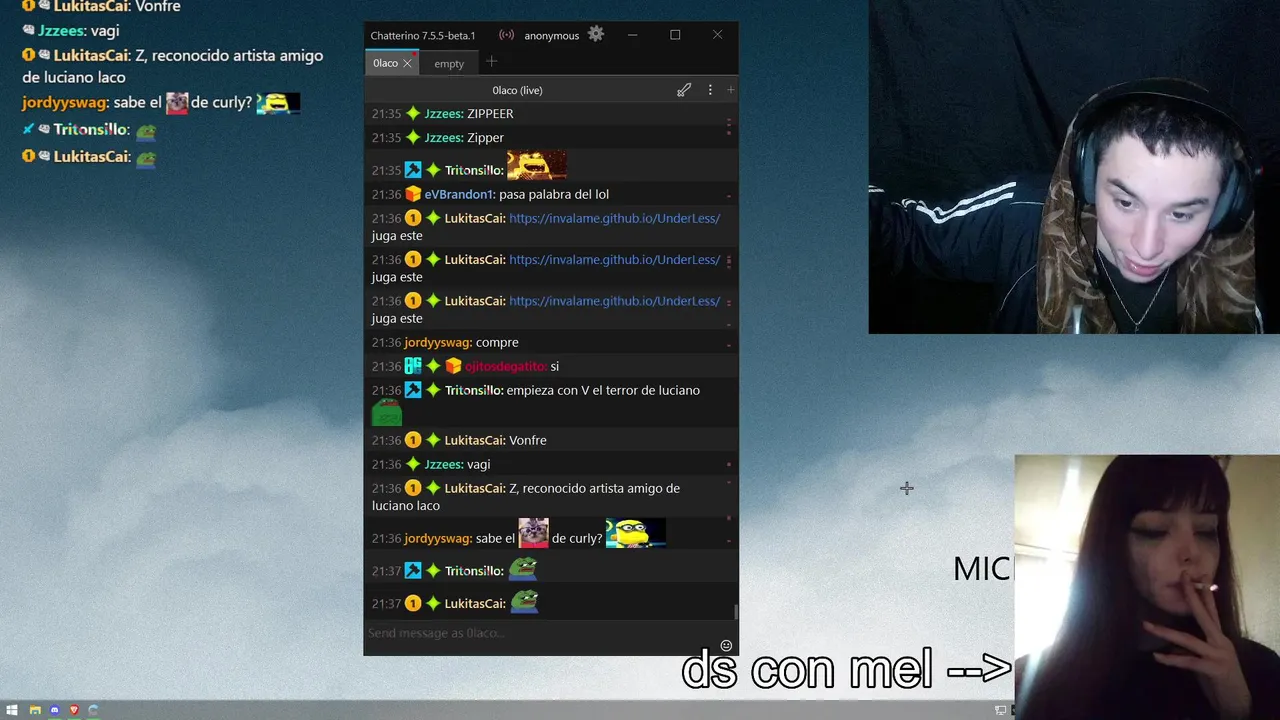Click pepe emote in LukitasCai's 21:37 message
This screenshot has width=1280, height=720.
pyautogui.click(x=524, y=601)
